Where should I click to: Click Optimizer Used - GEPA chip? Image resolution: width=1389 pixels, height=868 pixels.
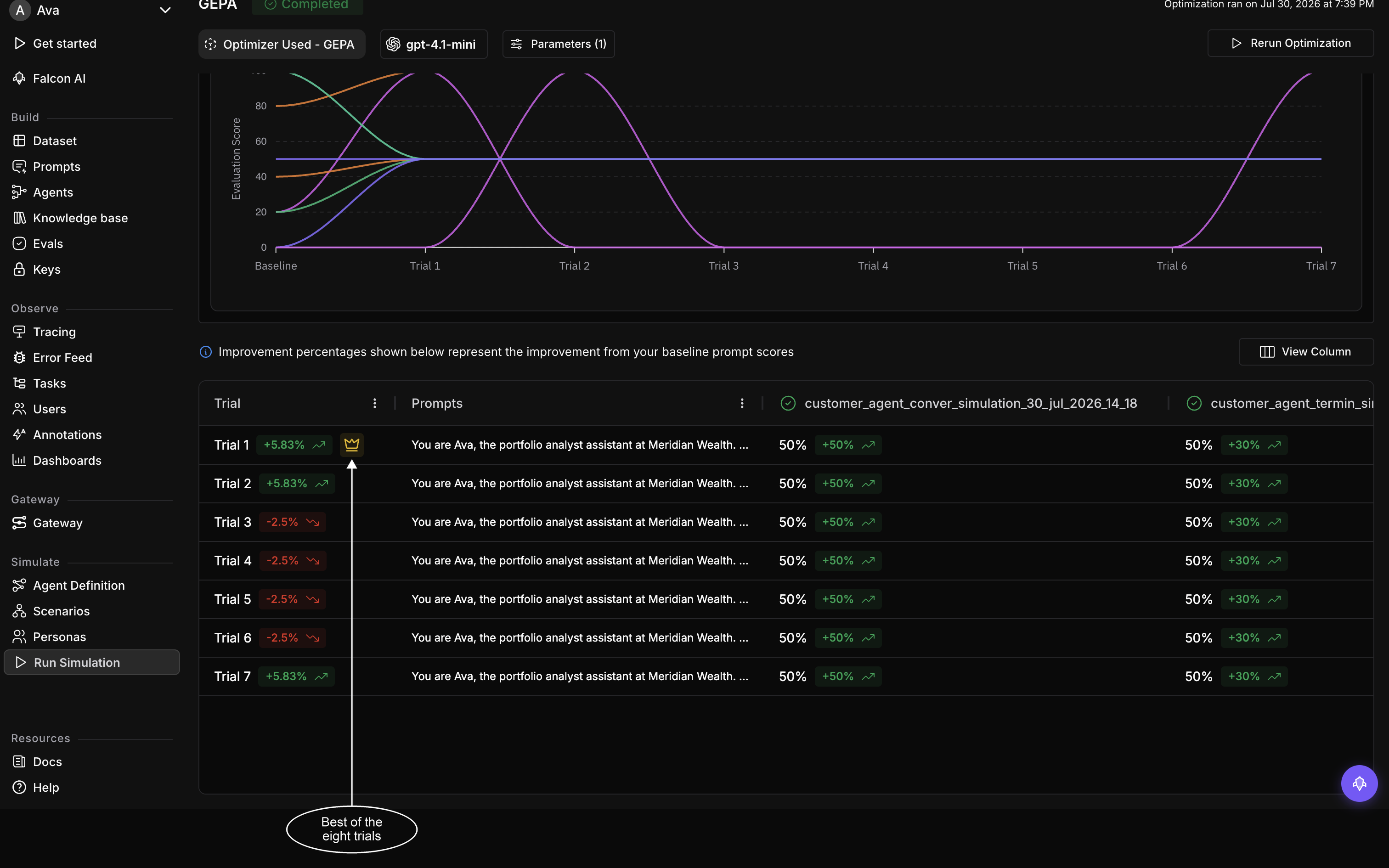click(282, 44)
